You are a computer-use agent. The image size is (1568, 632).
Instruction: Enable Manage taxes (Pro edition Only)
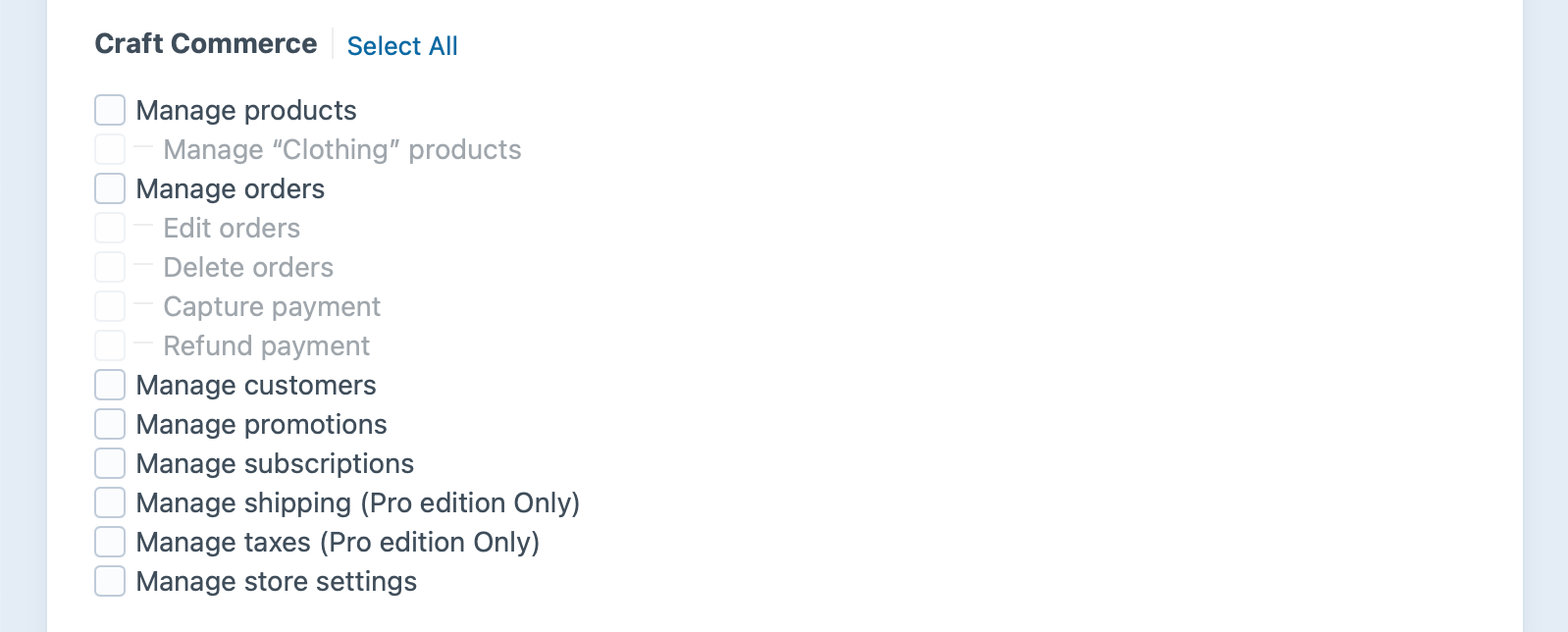point(109,542)
